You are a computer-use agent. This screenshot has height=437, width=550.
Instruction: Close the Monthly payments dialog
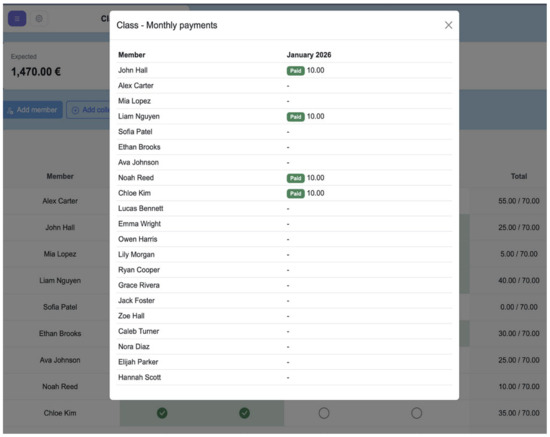448,25
